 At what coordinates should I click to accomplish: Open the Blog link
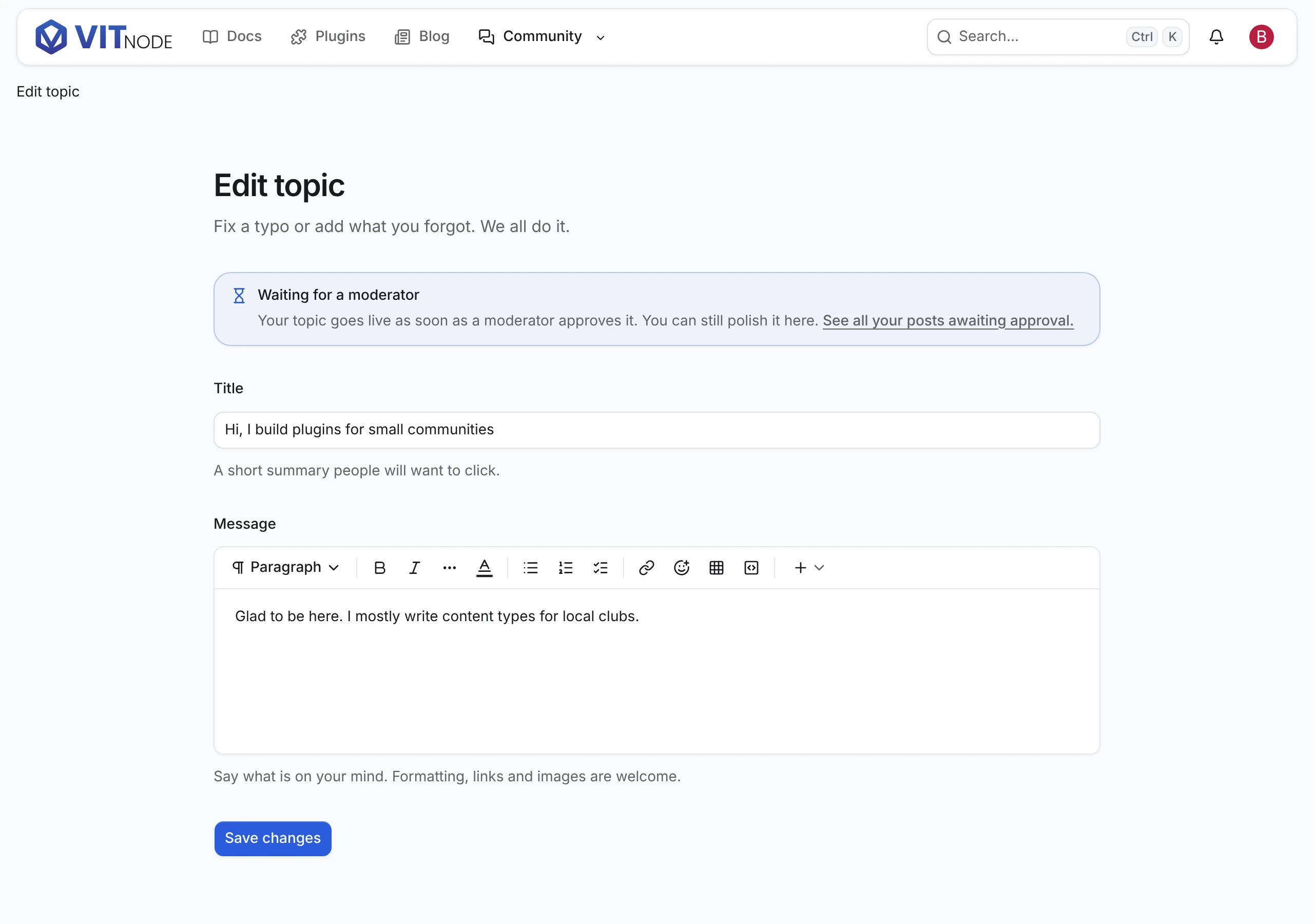(422, 36)
